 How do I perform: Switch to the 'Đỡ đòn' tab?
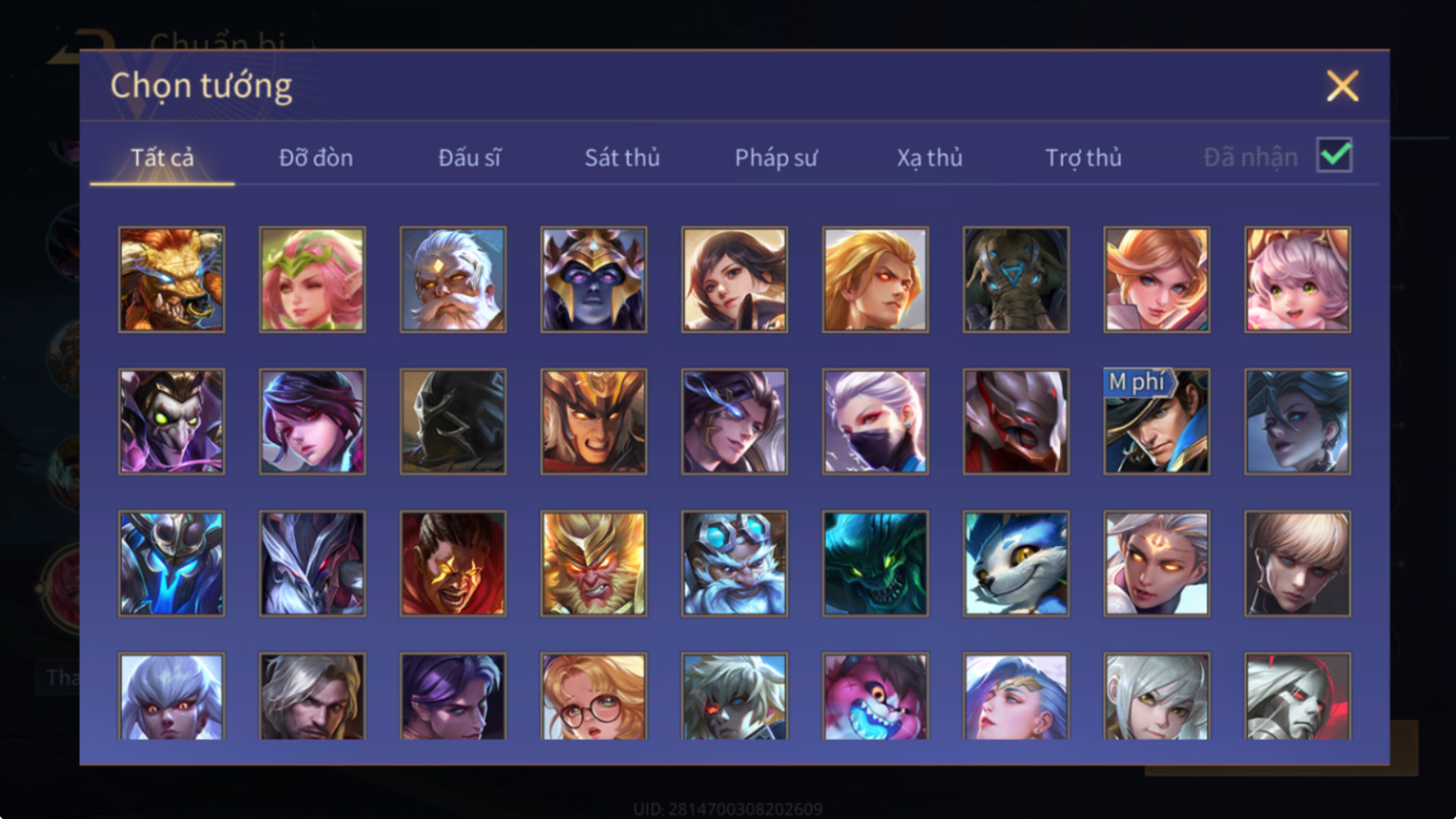pos(316,158)
